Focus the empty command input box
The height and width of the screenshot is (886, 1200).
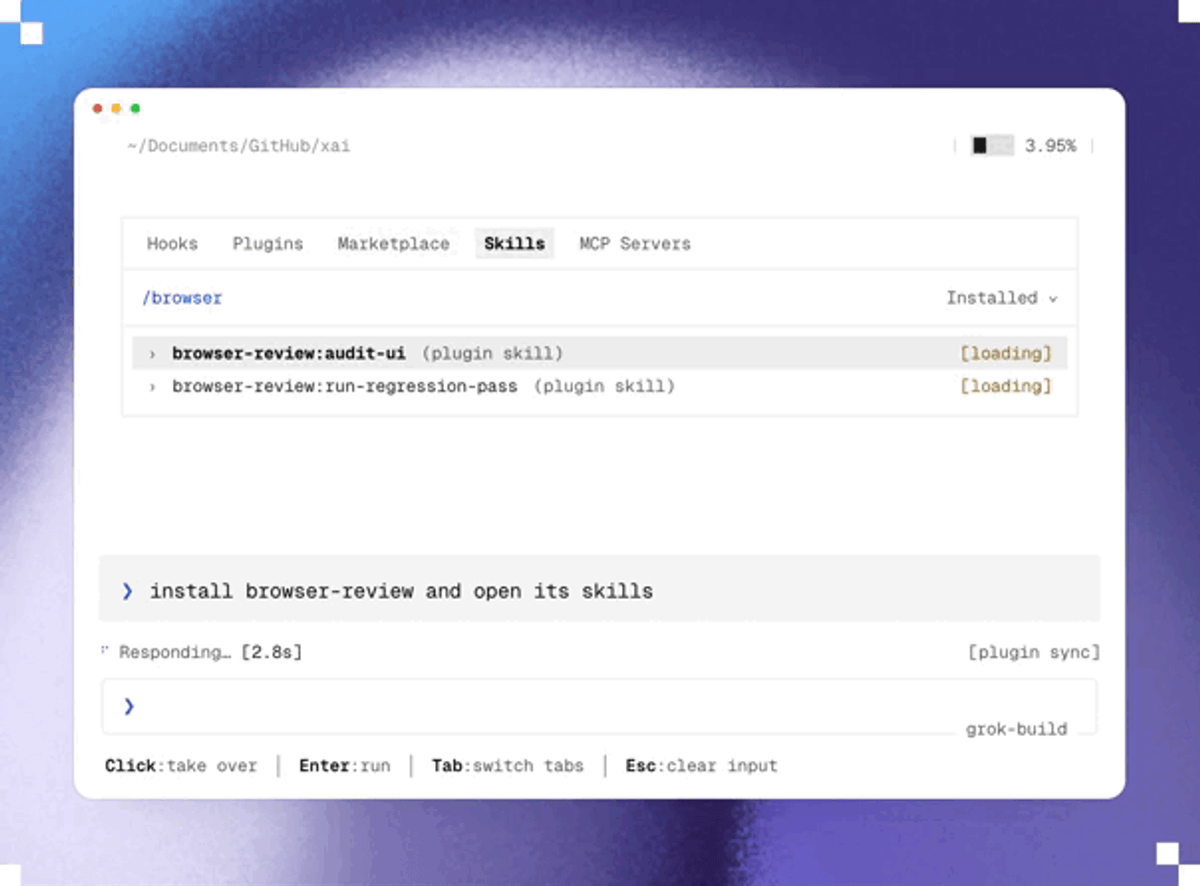600,707
